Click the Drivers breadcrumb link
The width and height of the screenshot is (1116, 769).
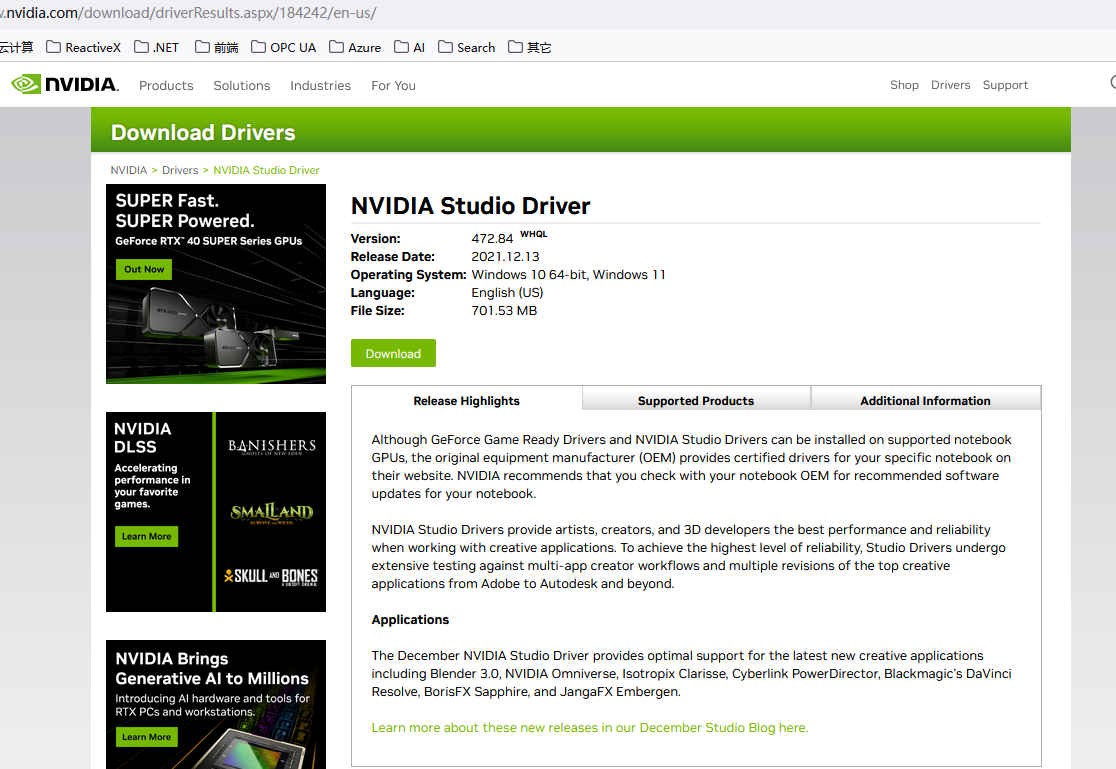point(180,170)
